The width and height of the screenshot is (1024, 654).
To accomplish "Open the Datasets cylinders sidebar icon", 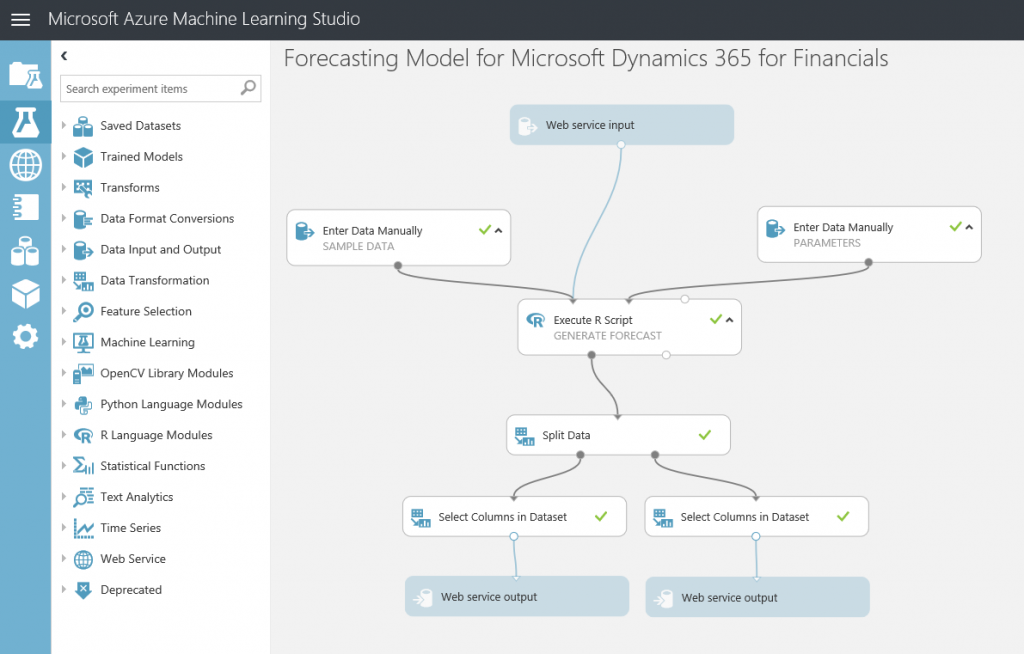I will (25, 250).
